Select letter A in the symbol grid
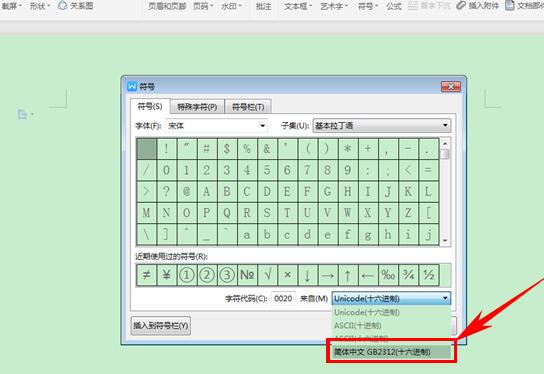 coord(207,191)
